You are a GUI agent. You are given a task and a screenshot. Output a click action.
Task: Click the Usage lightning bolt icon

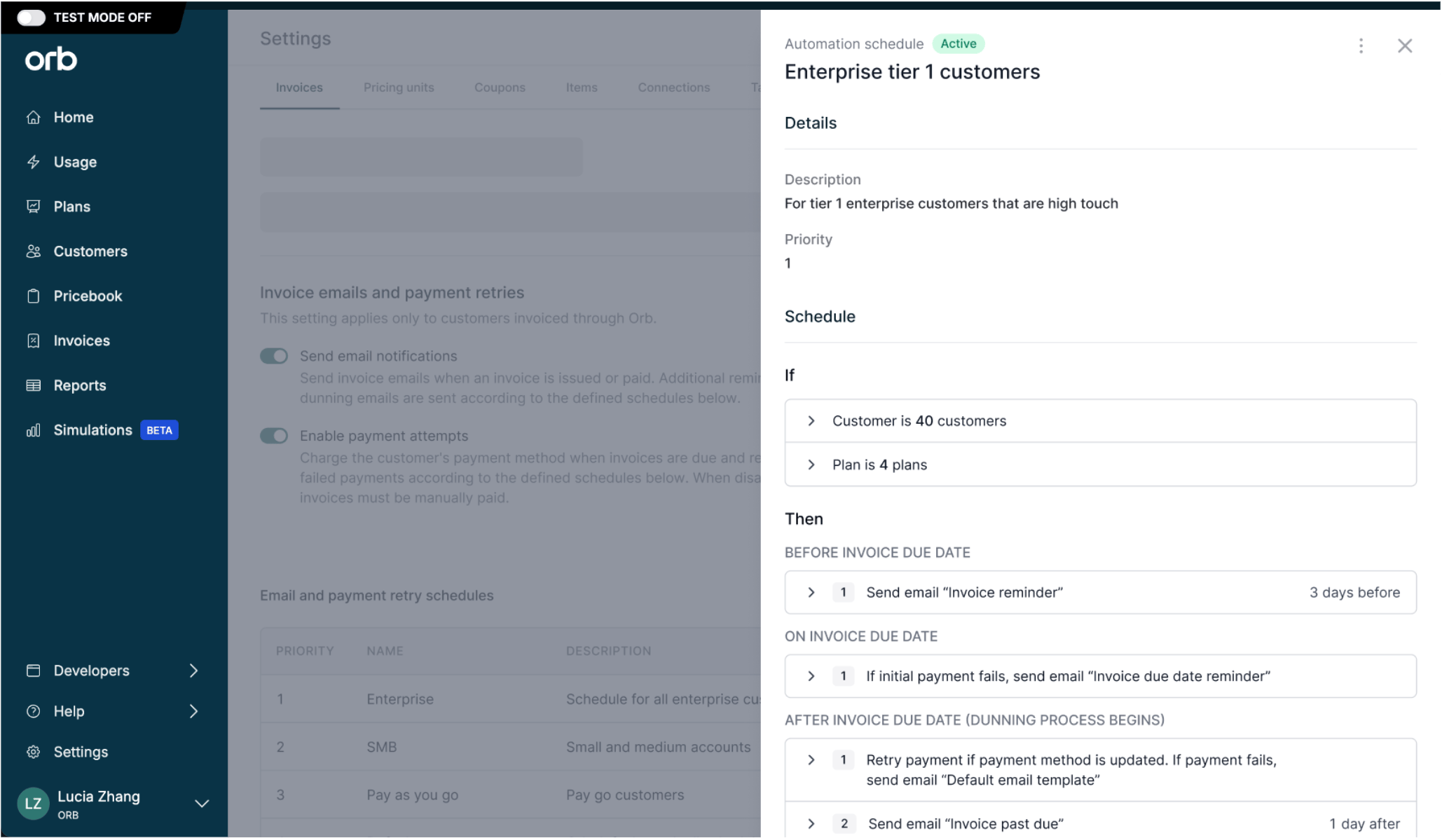tap(33, 163)
